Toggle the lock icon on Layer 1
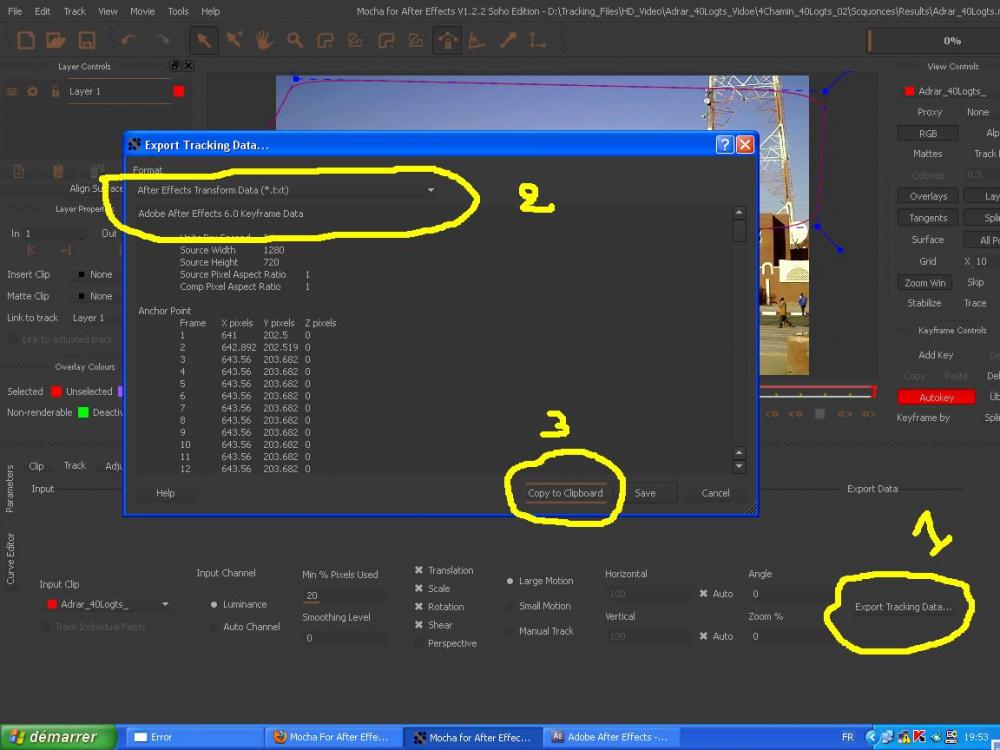Viewport: 1000px width, 750px height. [x=55, y=91]
